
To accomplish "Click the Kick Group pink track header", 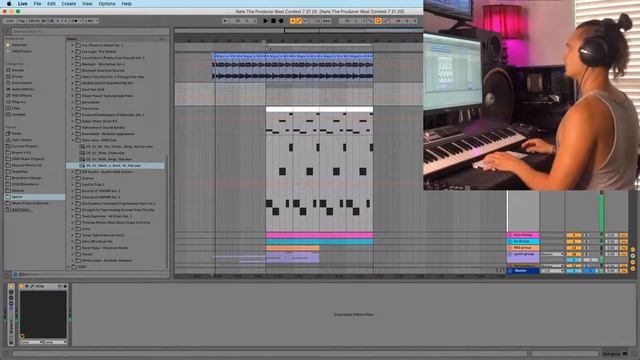I will [523, 235].
